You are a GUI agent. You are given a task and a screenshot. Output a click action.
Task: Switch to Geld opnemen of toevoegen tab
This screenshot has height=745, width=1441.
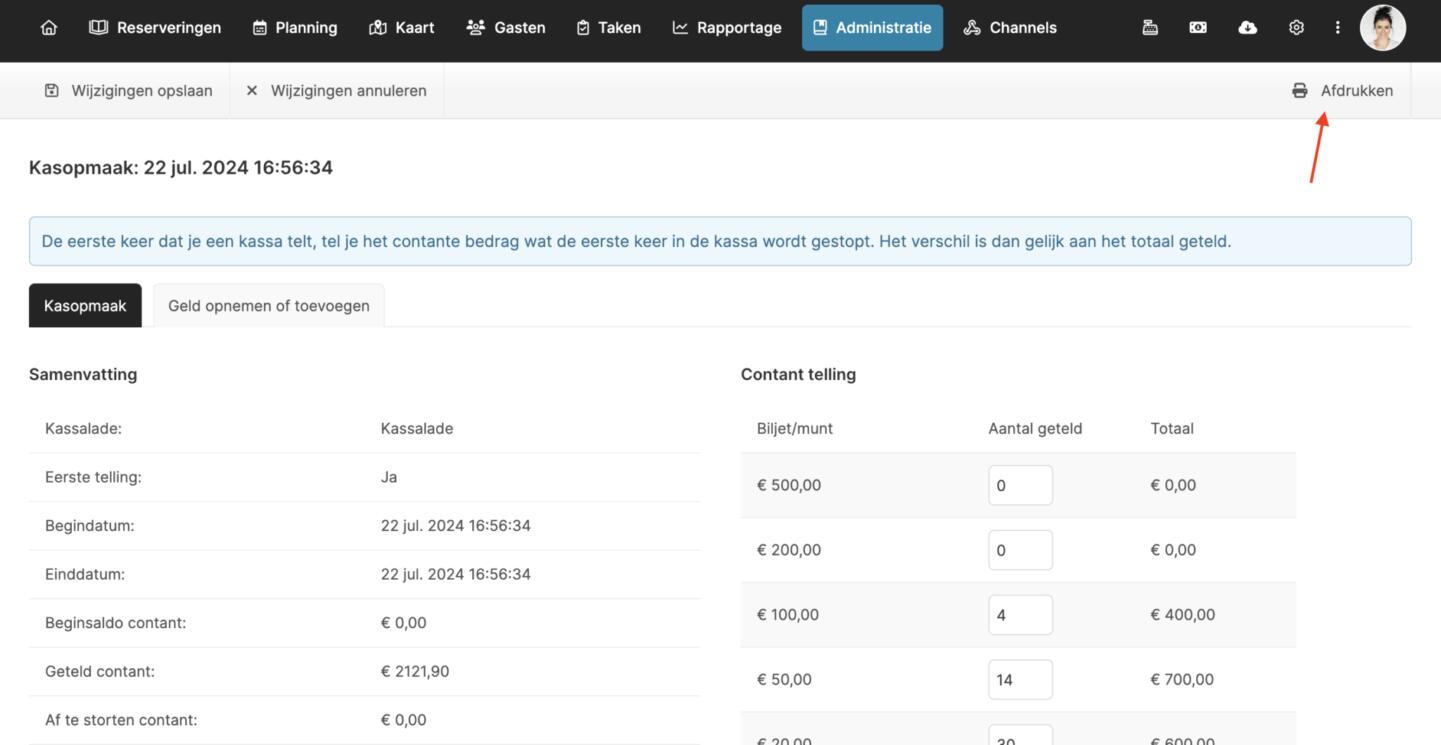(x=268, y=306)
